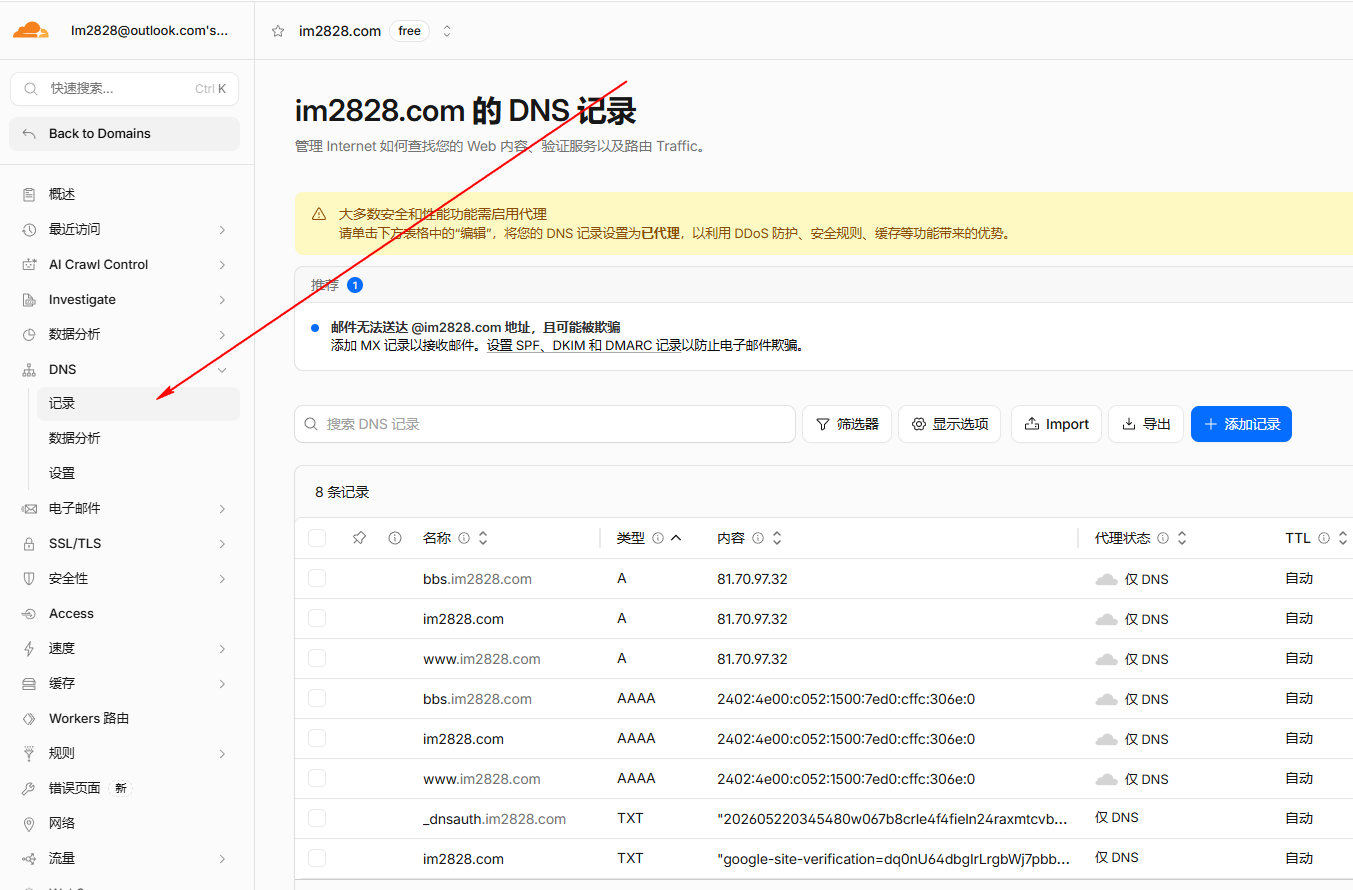Screen dimensions: 1353x890
Task: Expand the top-level 数据分析 chevron
Action: click(x=222, y=335)
